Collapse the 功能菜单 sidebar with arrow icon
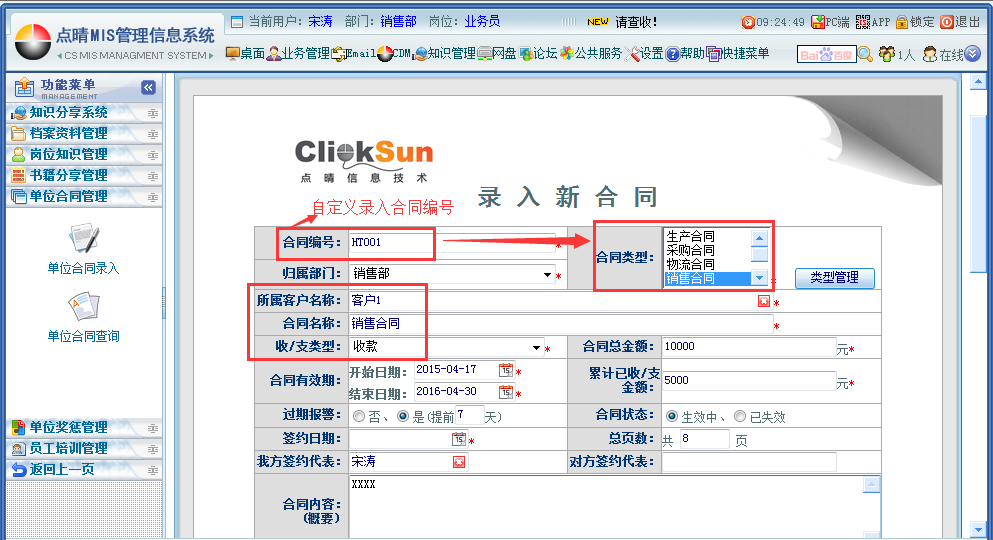This screenshot has height=540, width=993. [148, 88]
